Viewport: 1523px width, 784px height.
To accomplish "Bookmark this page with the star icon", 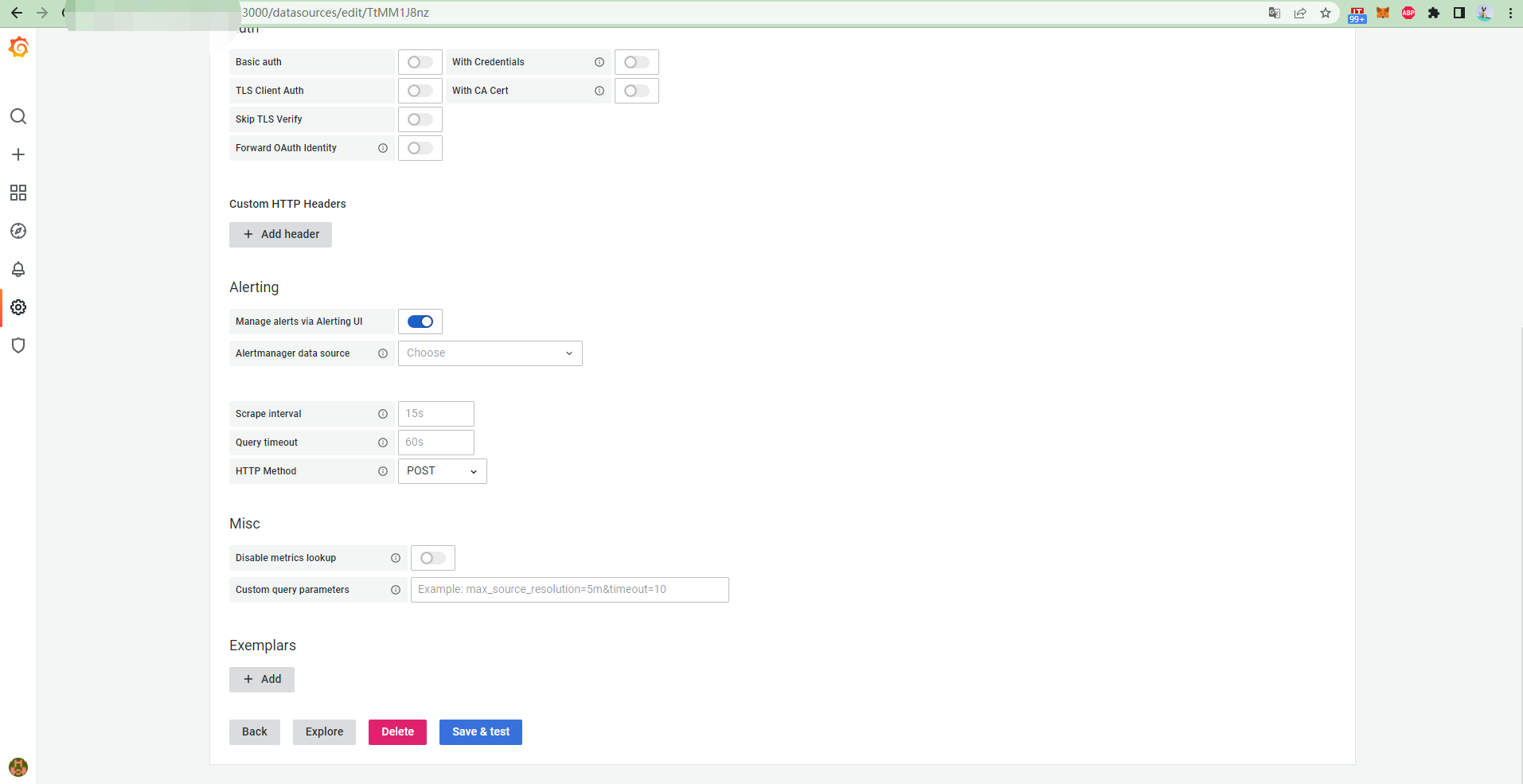I will 1326,13.
